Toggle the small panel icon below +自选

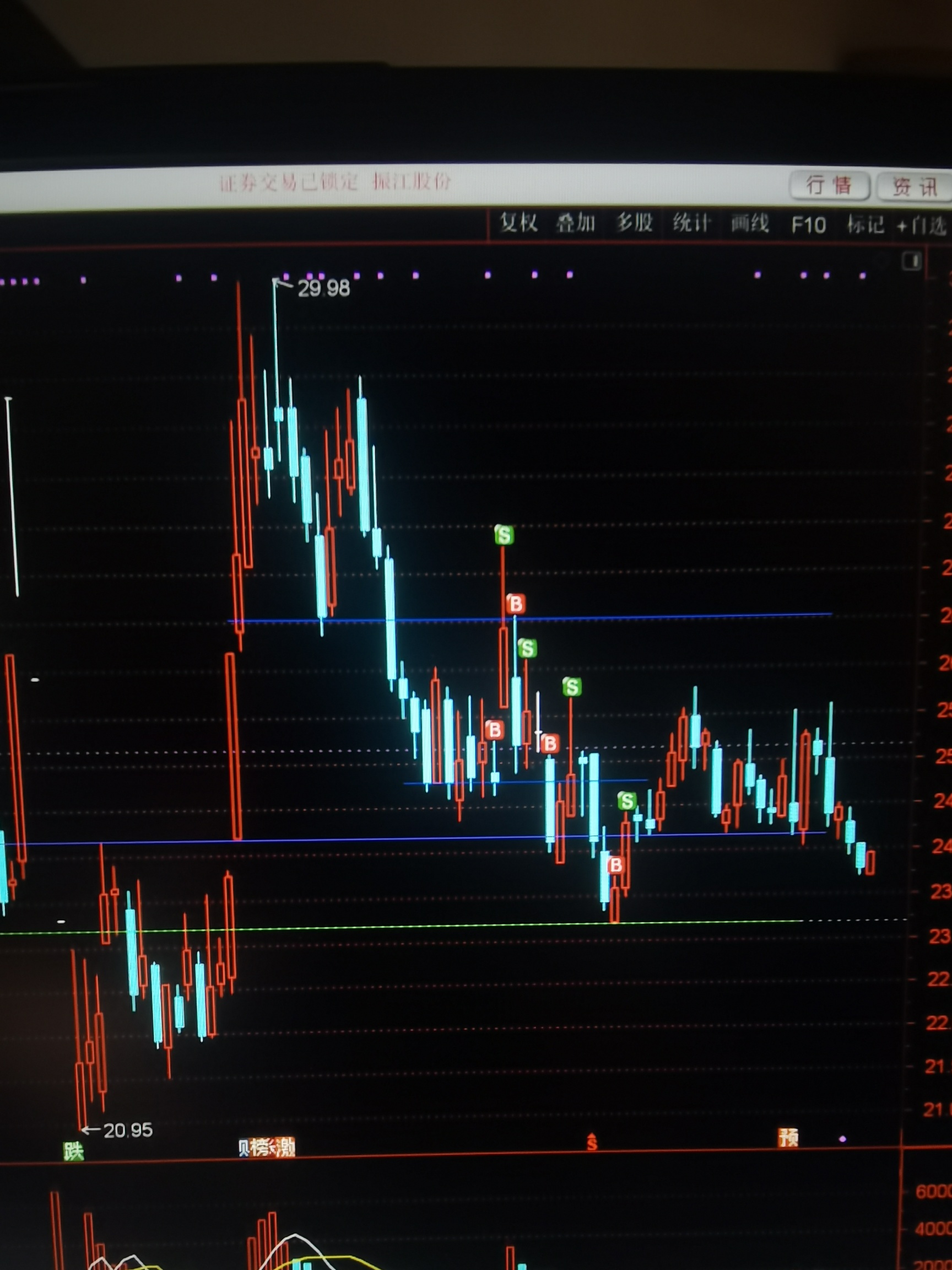(912, 261)
